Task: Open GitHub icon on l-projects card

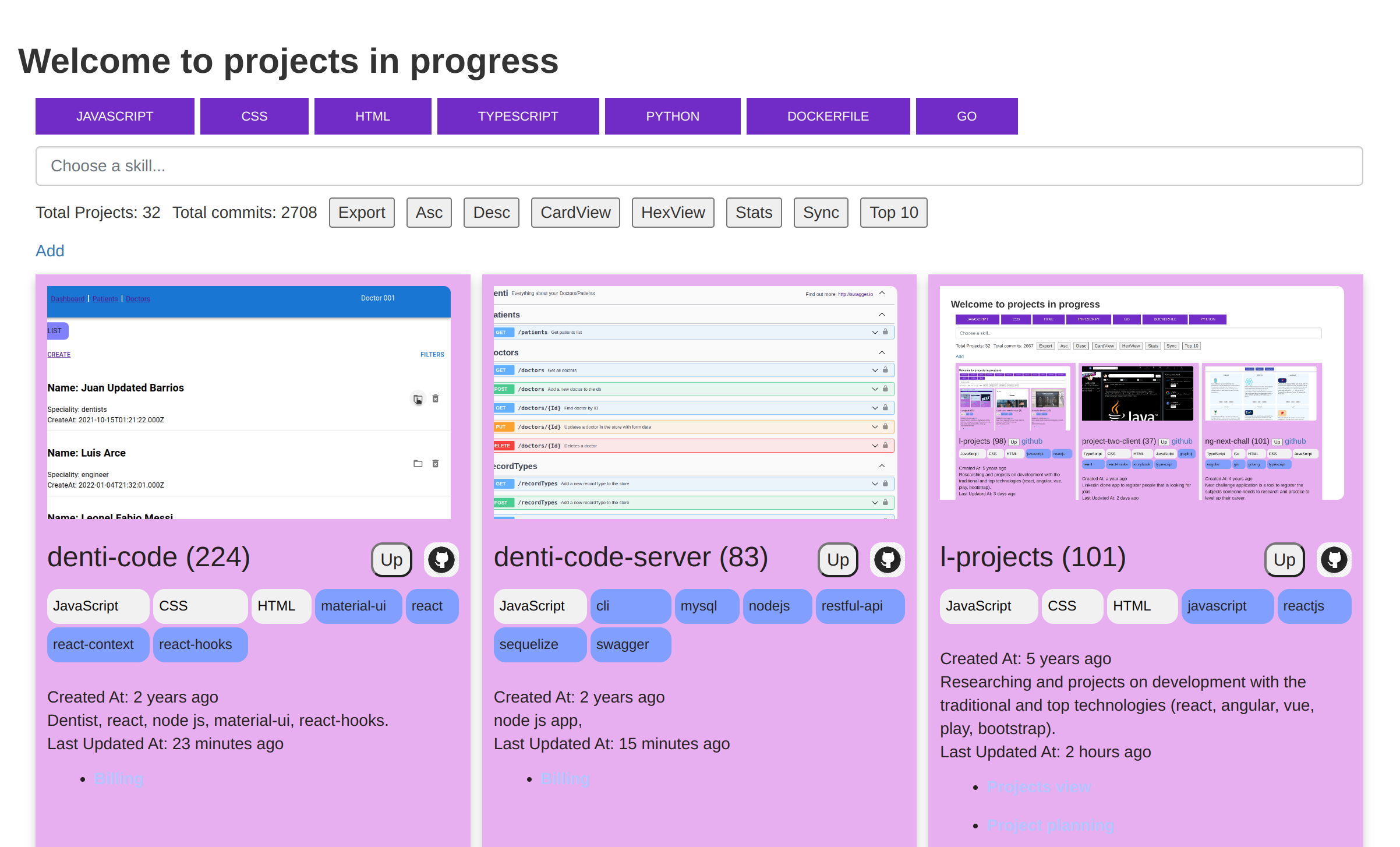Action: (1334, 560)
